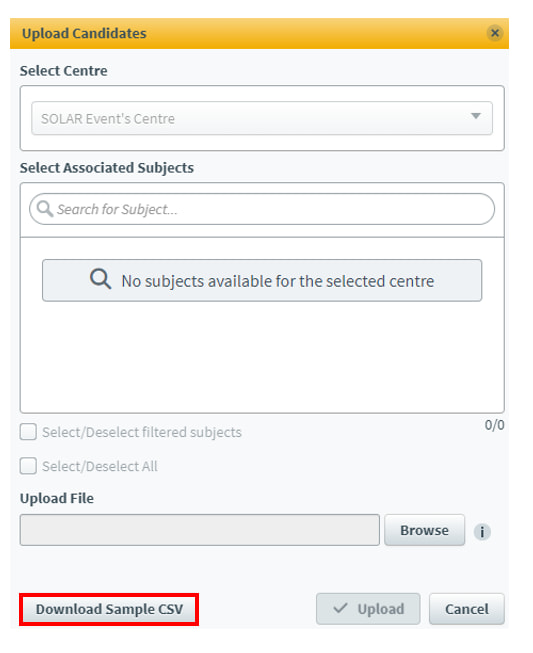Click the 0/0 subject counter
The width and height of the screenshot is (533, 653).
point(494,425)
